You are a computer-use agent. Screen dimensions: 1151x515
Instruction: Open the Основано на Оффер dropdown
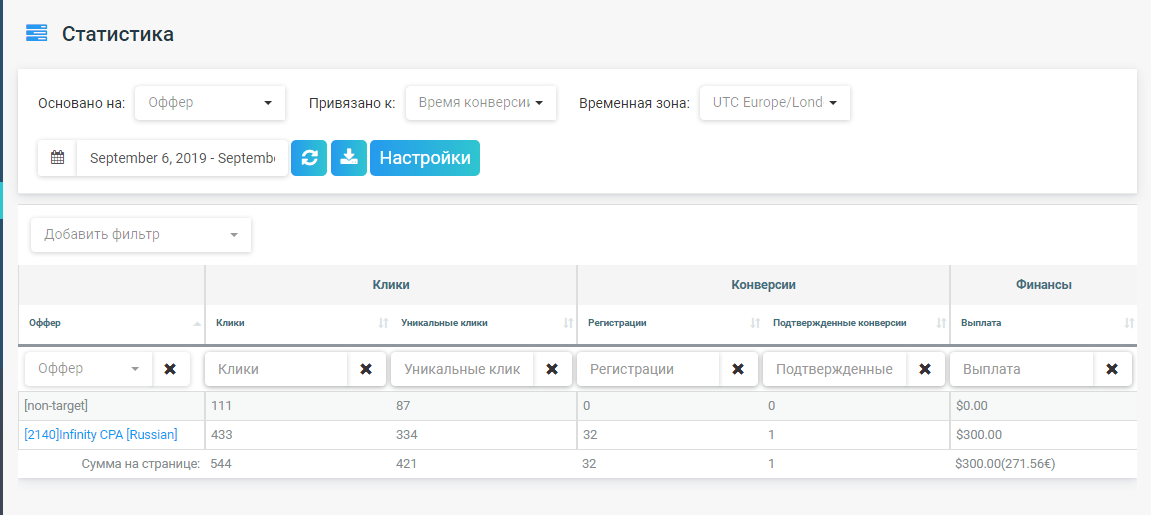pos(210,102)
